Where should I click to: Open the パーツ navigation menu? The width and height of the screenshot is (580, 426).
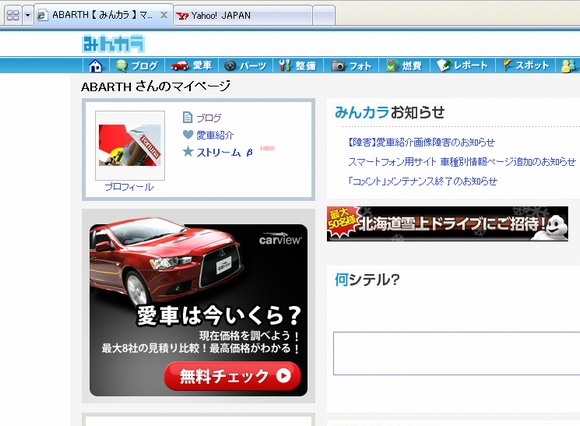click(x=246, y=66)
